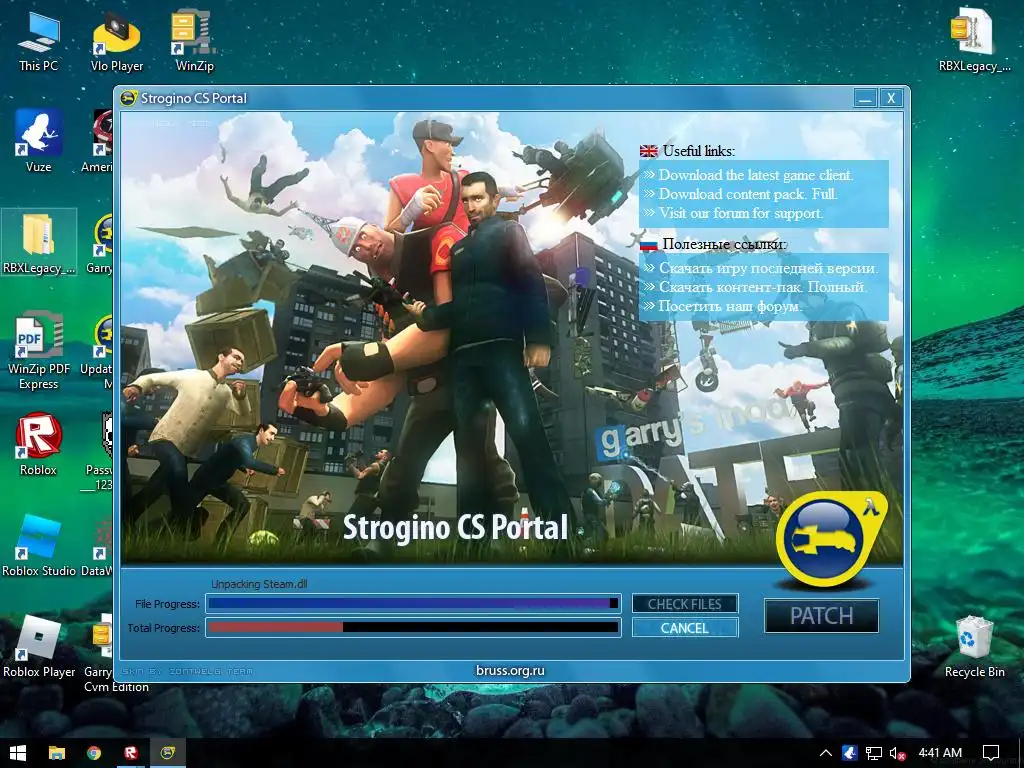Minimize the Strogino CS Portal window

tap(865, 98)
